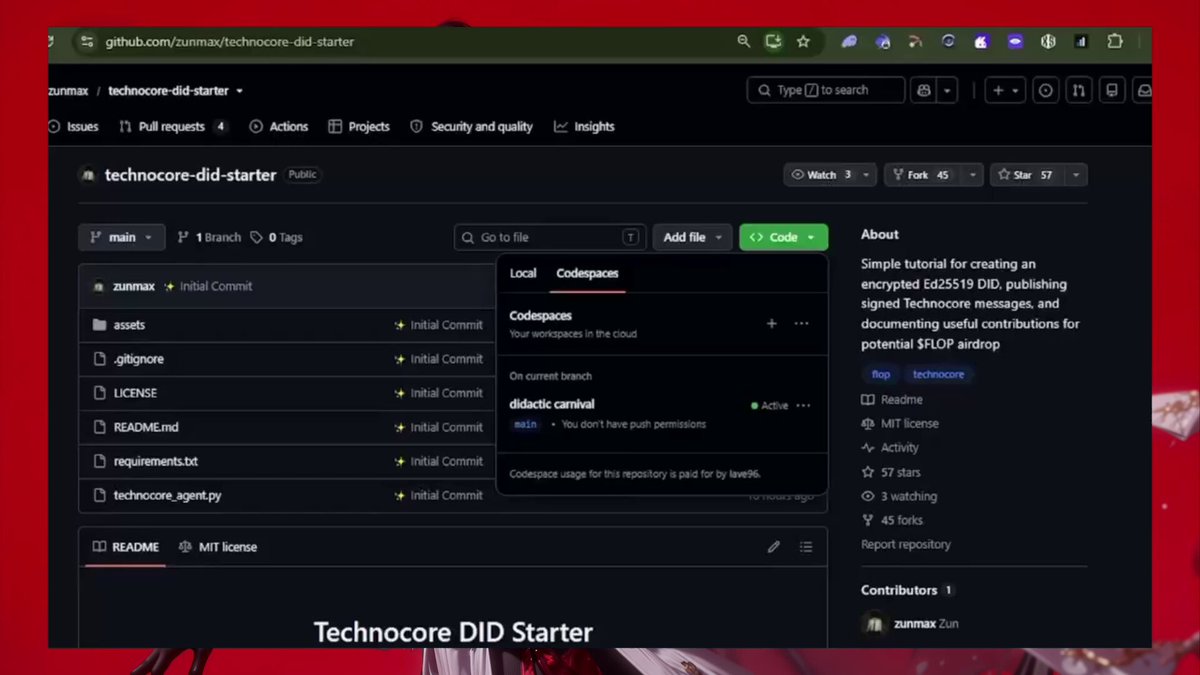This screenshot has height=675, width=1200.
Task: Open the browser extensions puzzle icon
Action: [1114, 42]
